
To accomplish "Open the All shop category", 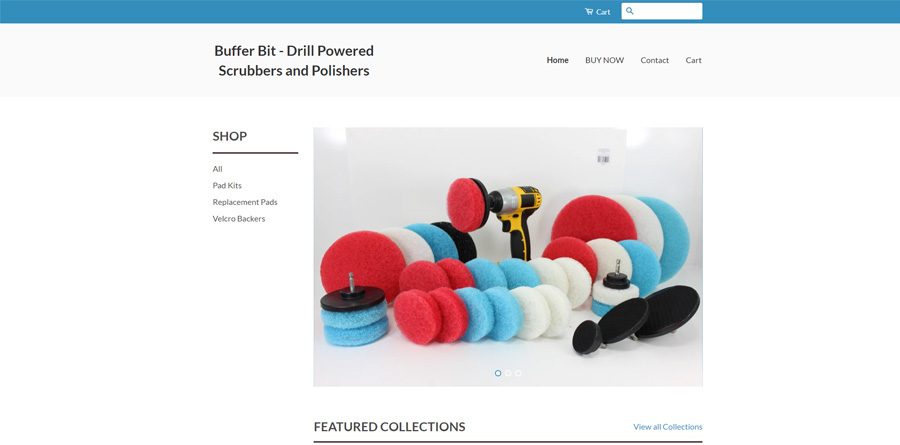I will 218,169.
